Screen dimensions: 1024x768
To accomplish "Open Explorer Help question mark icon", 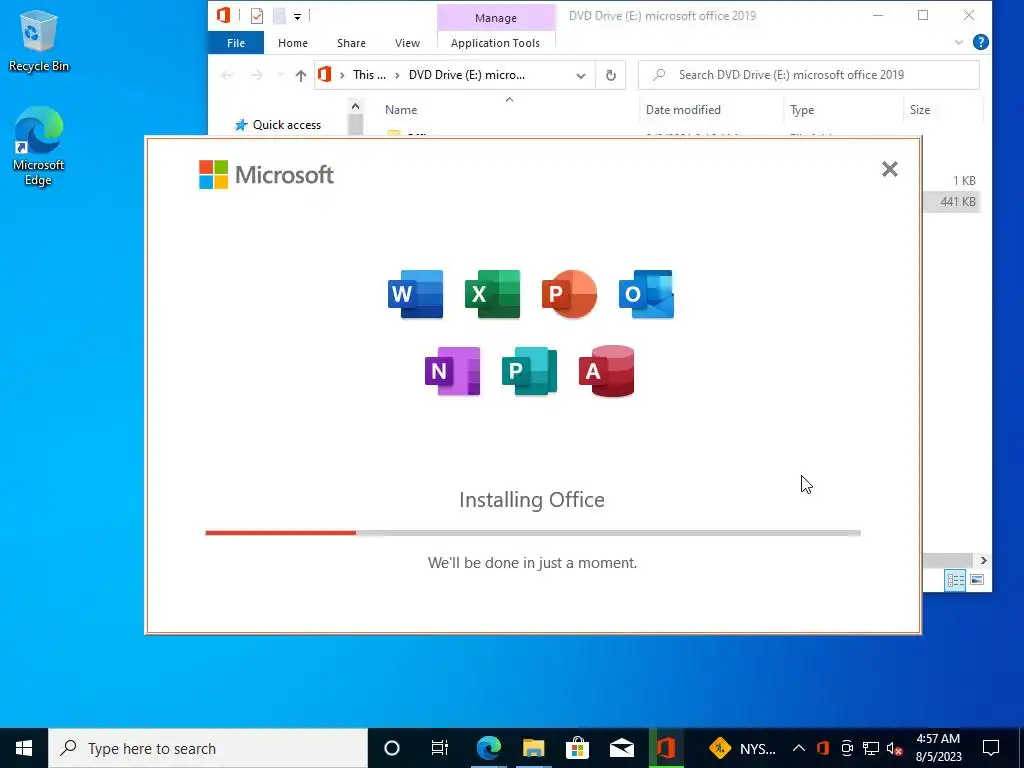I will pos(980,42).
